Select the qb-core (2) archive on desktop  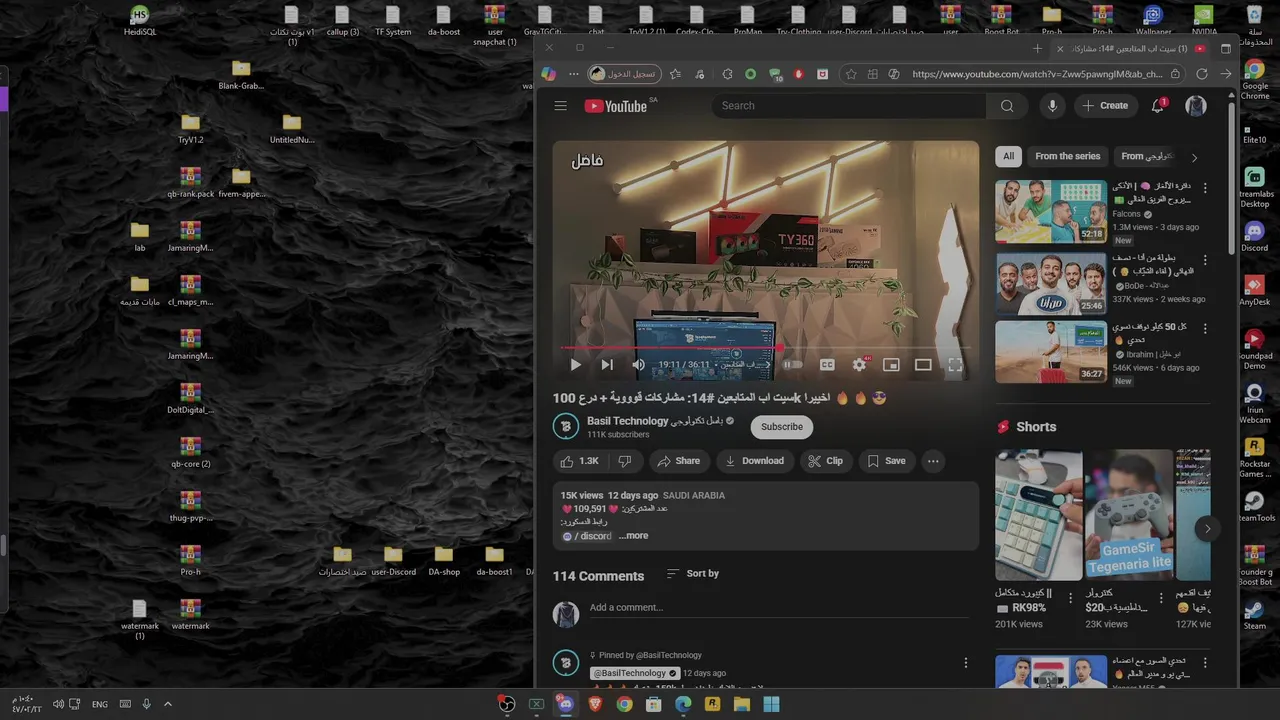pyautogui.click(x=190, y=452)
